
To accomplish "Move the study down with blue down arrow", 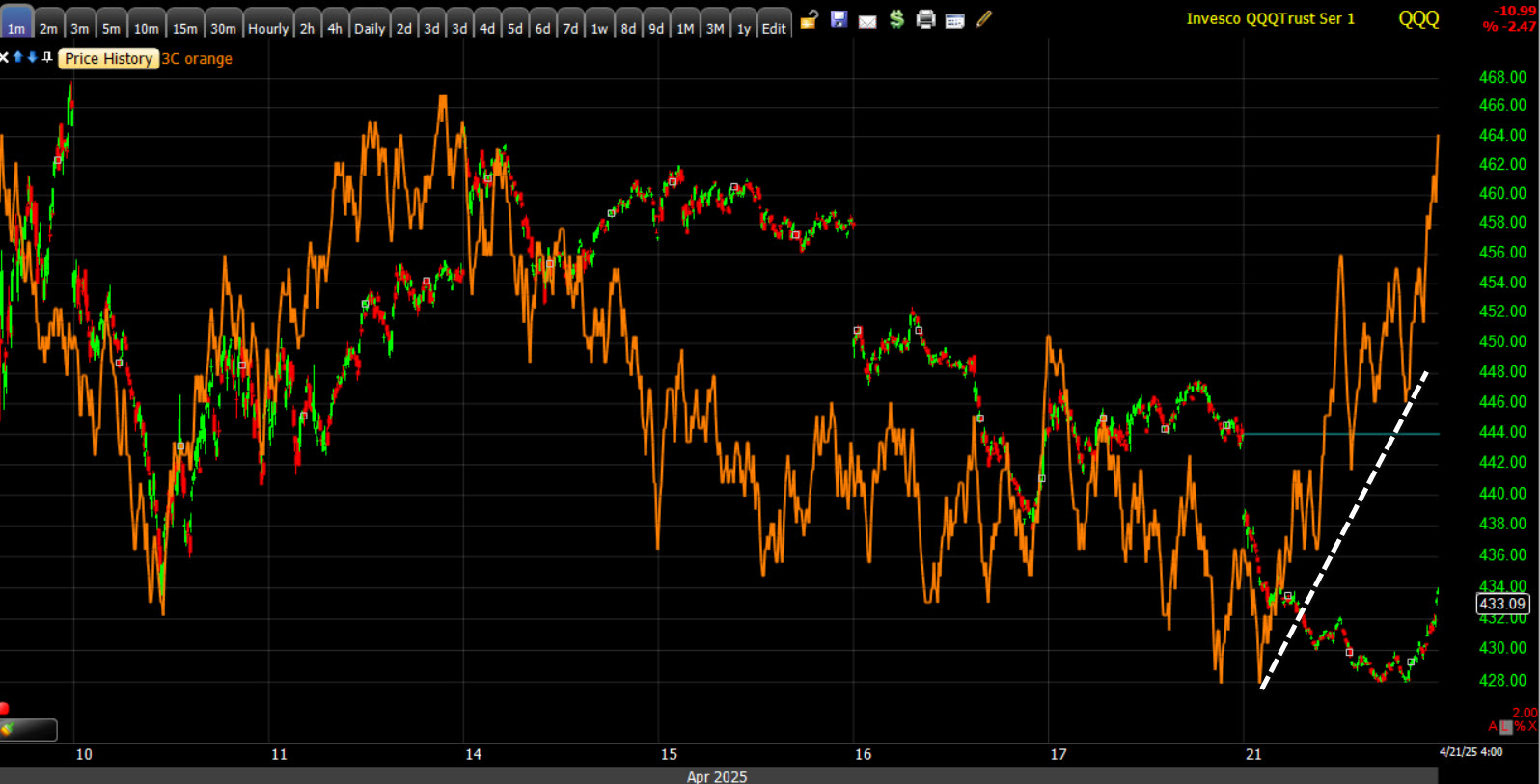I will pyautogui.click(x=32, y=58).
